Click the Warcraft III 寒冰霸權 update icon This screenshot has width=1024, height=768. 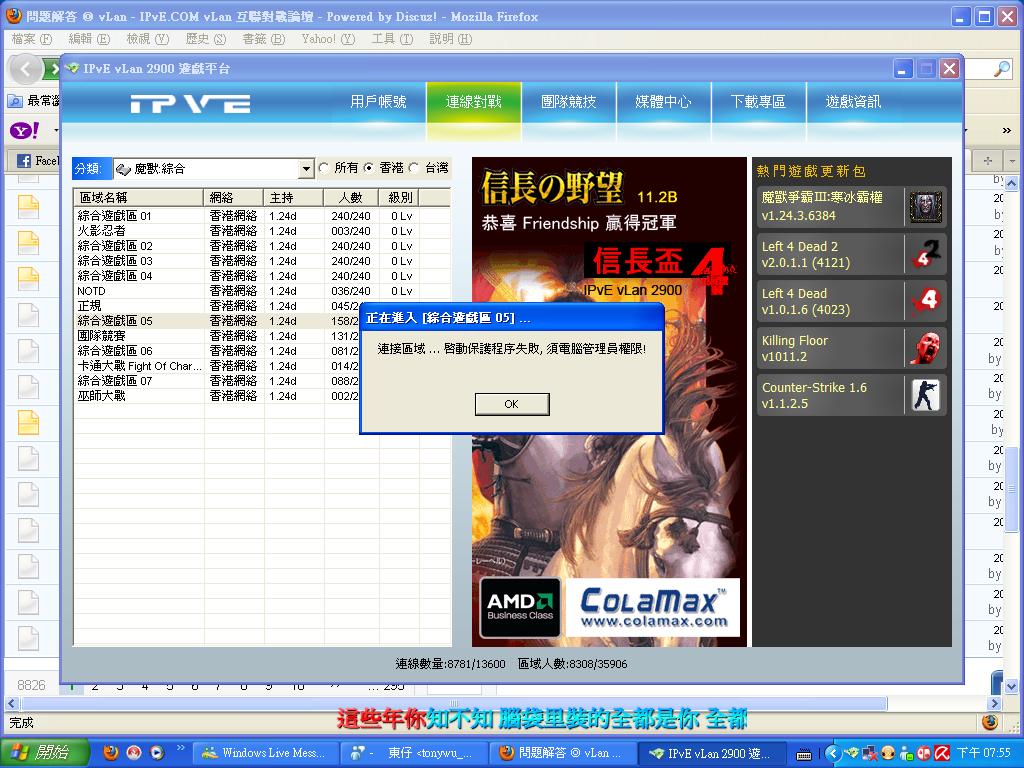click(925, 207)
